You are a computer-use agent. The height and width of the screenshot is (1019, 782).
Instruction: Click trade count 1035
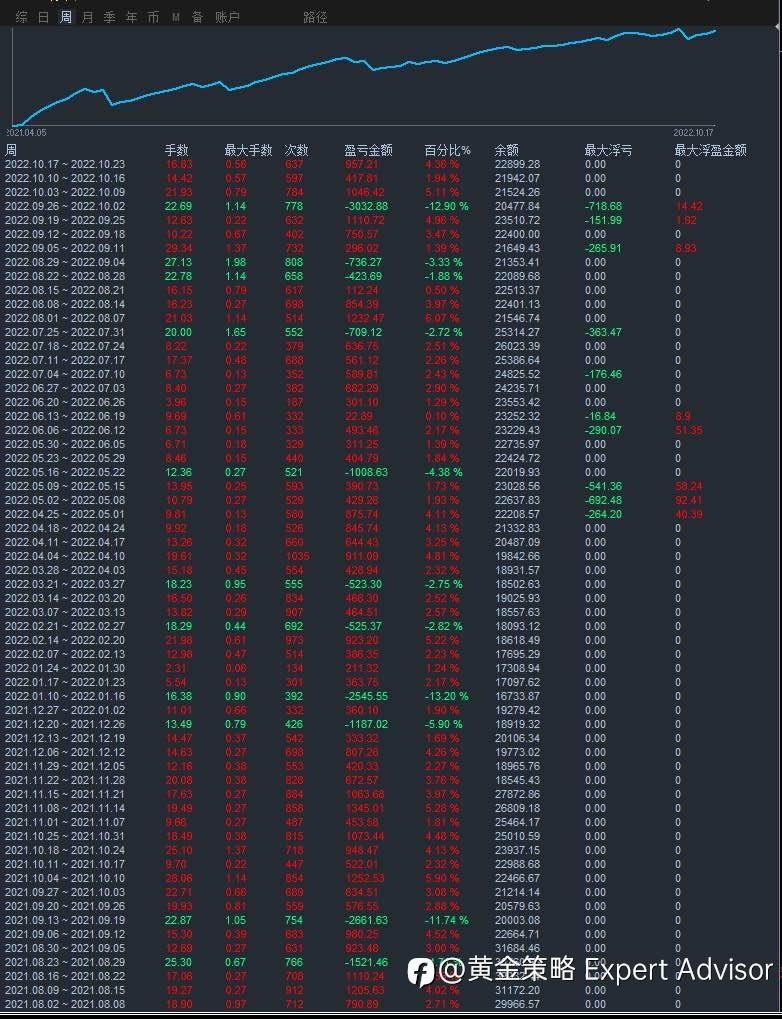(298, 556)
